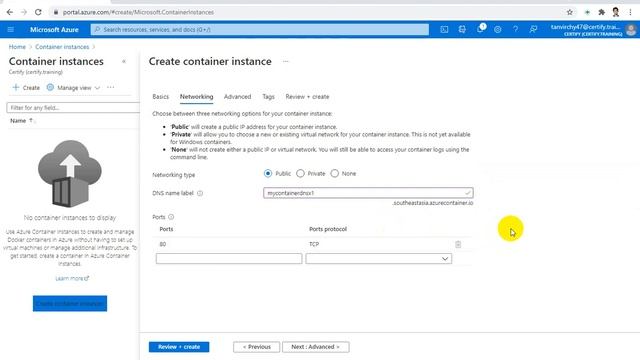Reload the browser page
Screen dimensions: 640x360
tap(38, 12)
